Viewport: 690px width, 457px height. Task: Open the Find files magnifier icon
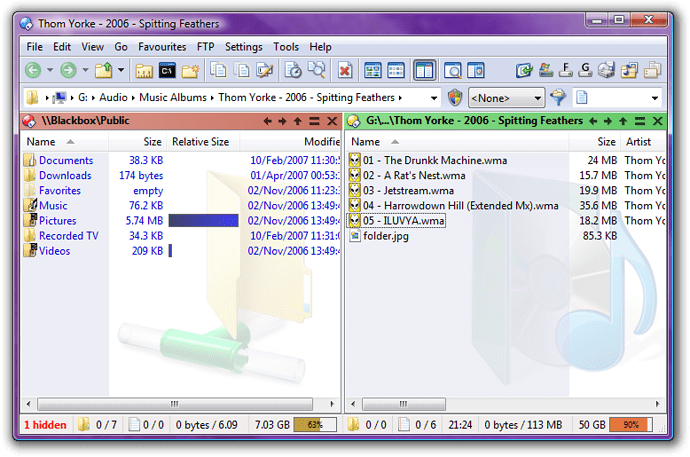pyautogui.click(x=316, y=70)
